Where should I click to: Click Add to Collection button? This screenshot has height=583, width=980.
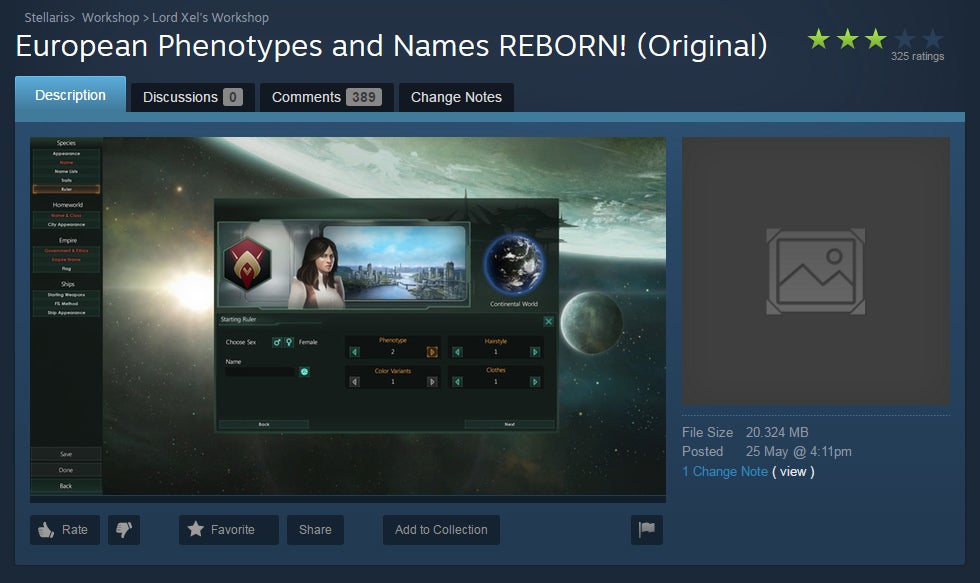[441, 530]
